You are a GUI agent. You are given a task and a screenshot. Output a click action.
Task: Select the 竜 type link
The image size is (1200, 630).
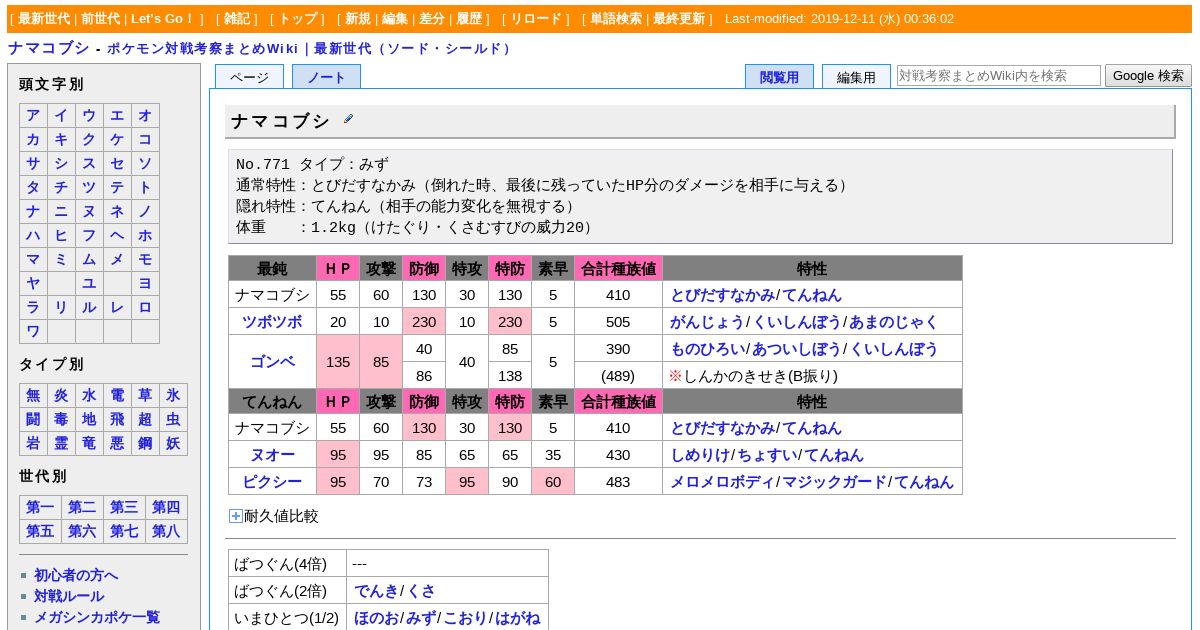89,443
